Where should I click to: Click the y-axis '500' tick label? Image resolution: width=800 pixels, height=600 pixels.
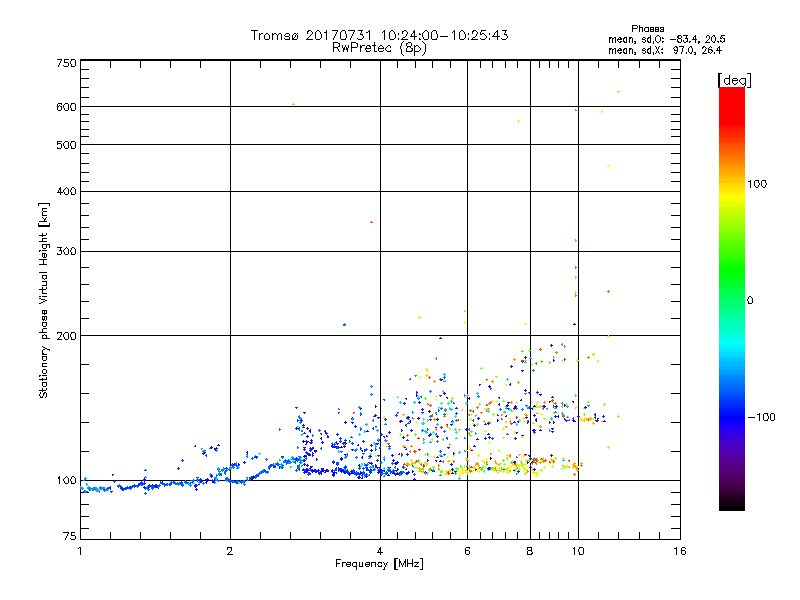tap(67, 145)
